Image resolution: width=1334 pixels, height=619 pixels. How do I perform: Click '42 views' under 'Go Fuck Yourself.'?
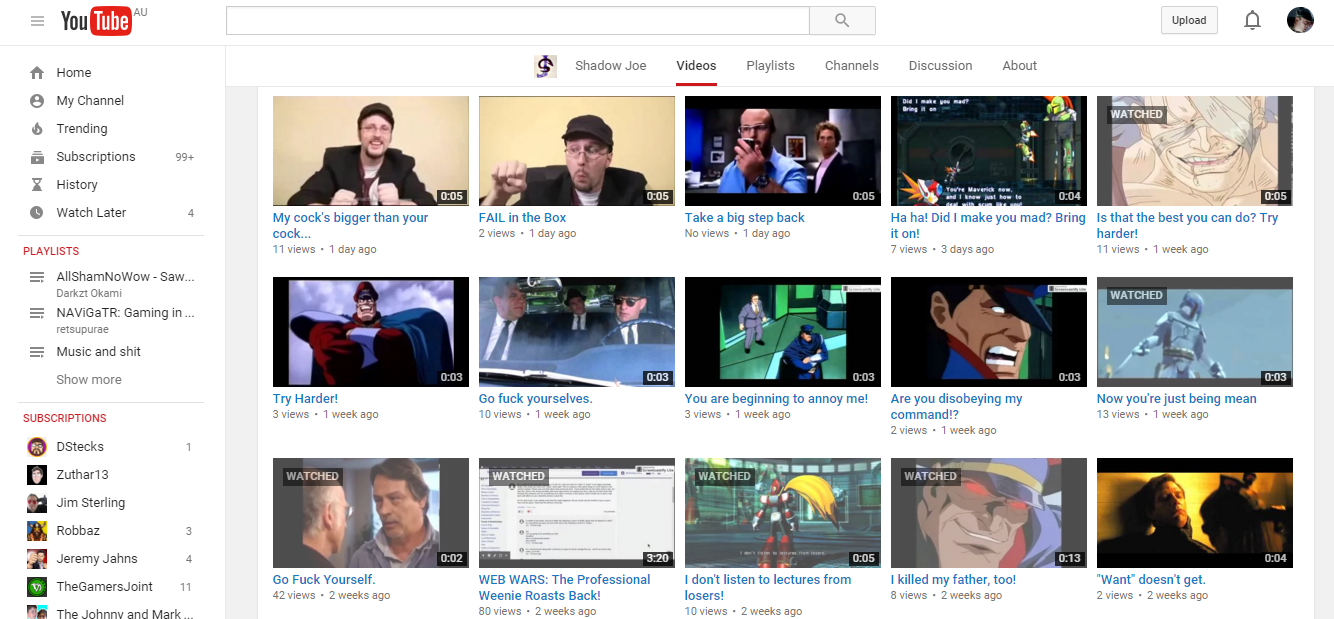point(294,596)
